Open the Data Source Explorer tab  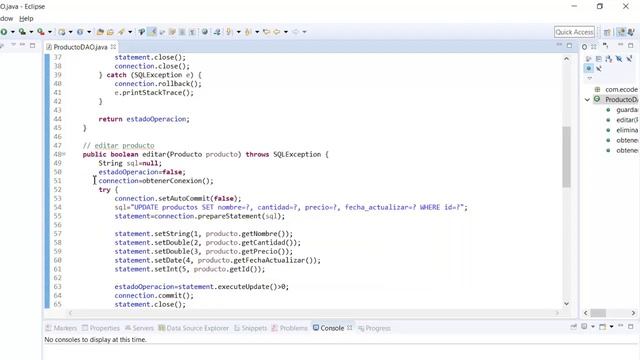click(x=193, y=328)
